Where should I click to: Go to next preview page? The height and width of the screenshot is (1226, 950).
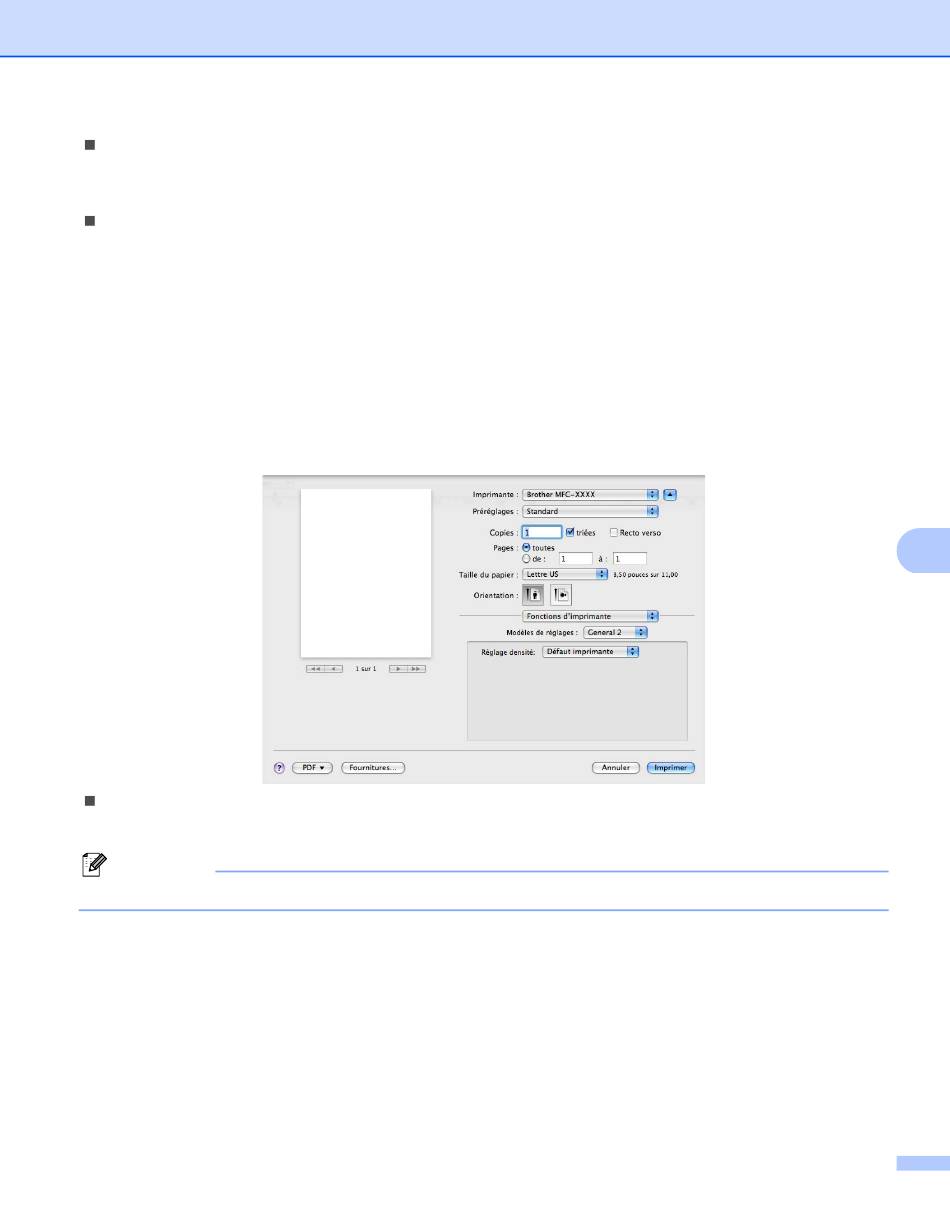click(x=398, y=668)
